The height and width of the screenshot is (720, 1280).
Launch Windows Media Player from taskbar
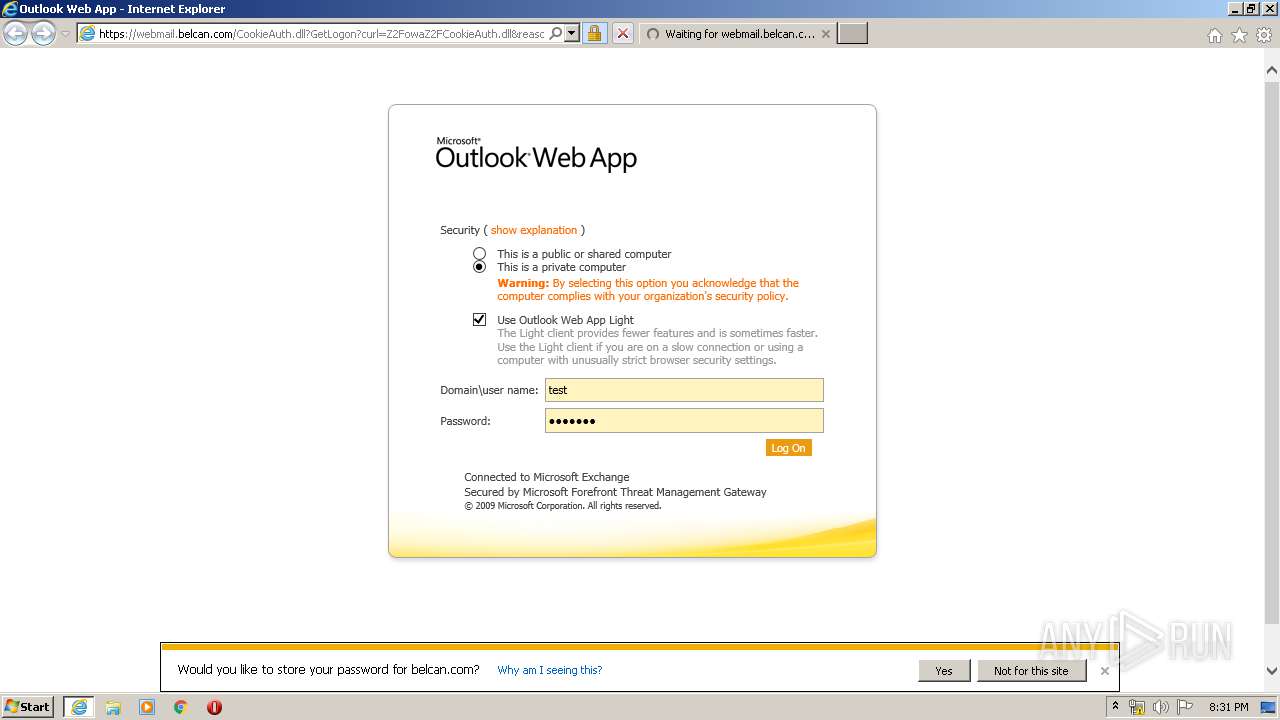pos(147,707)
